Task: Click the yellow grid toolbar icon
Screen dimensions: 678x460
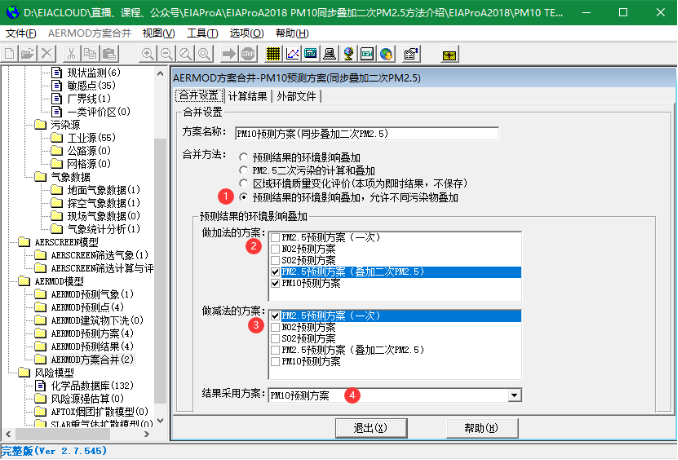Action: (273, 54)
